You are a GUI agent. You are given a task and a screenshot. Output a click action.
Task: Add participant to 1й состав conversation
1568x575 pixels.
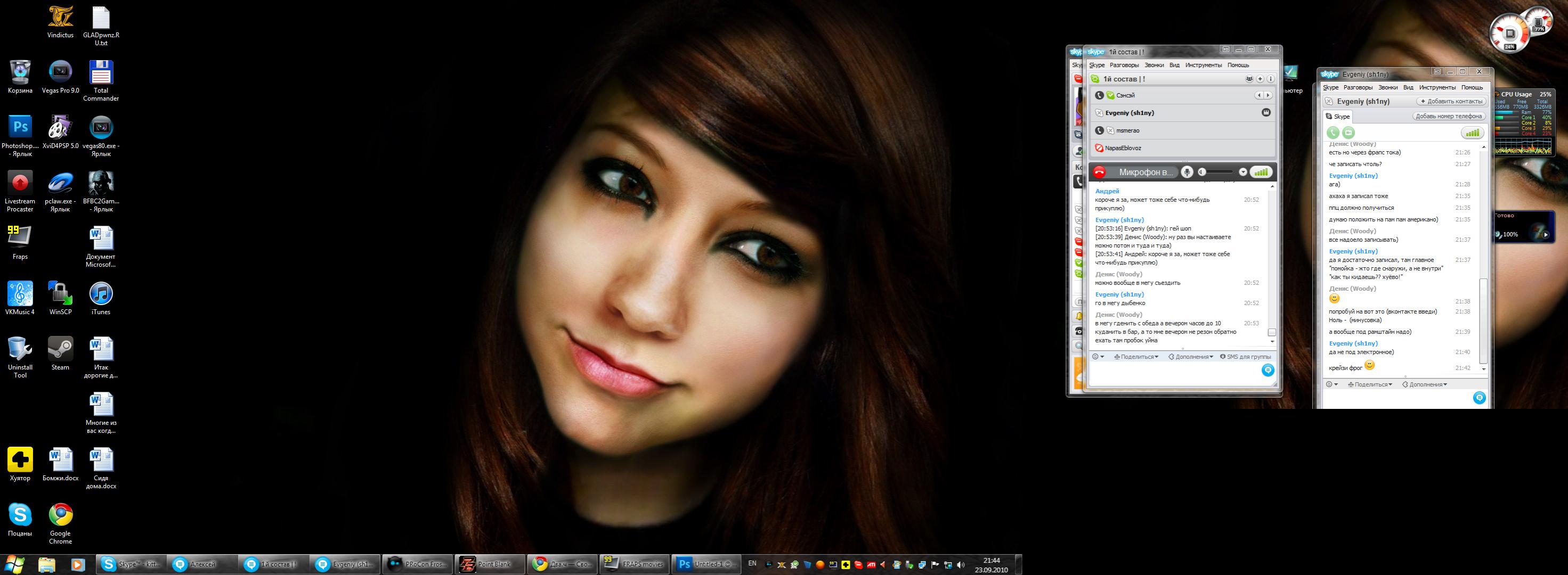(x=1261, y=79)
